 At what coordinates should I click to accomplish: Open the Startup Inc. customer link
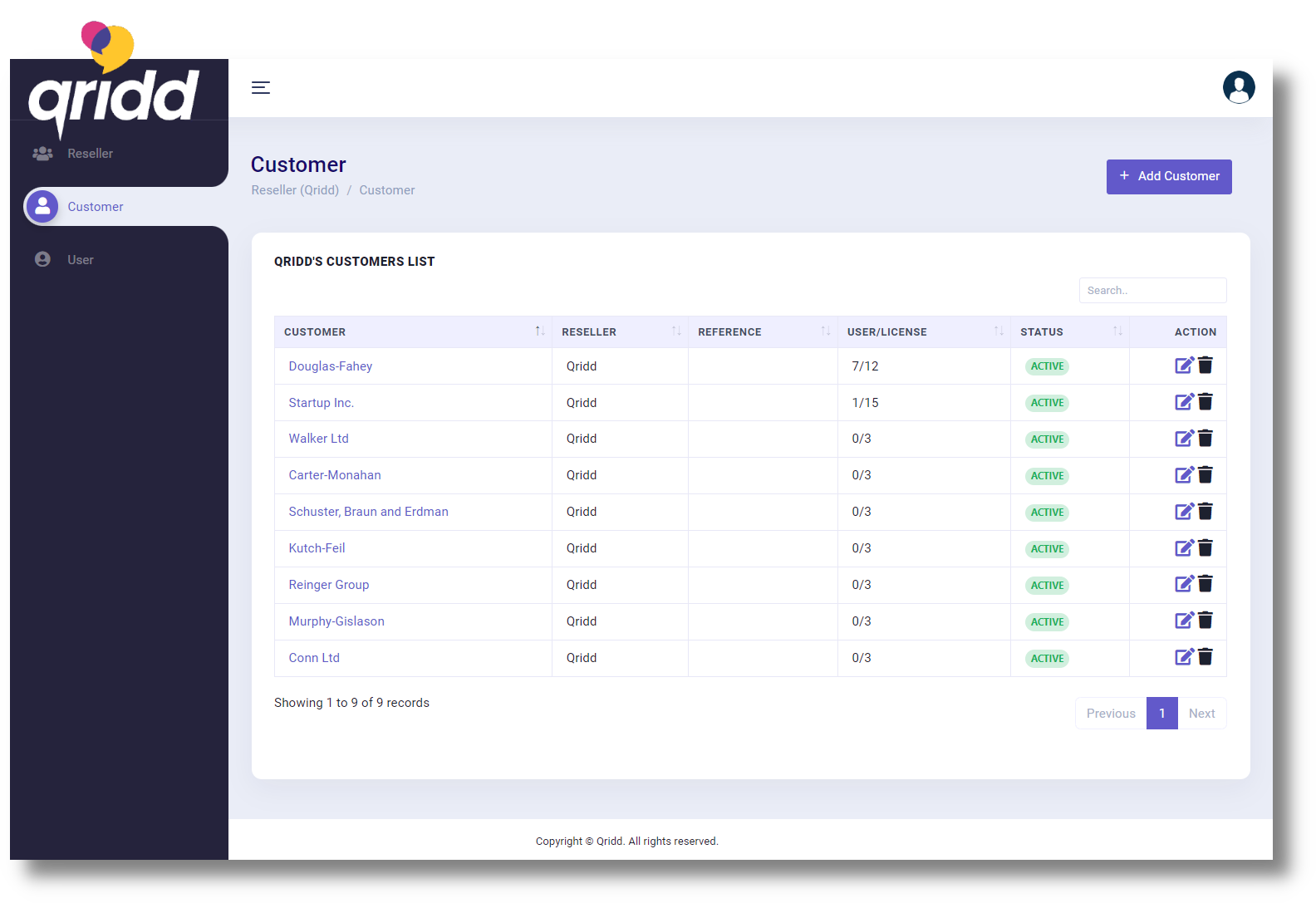(322, 403)
